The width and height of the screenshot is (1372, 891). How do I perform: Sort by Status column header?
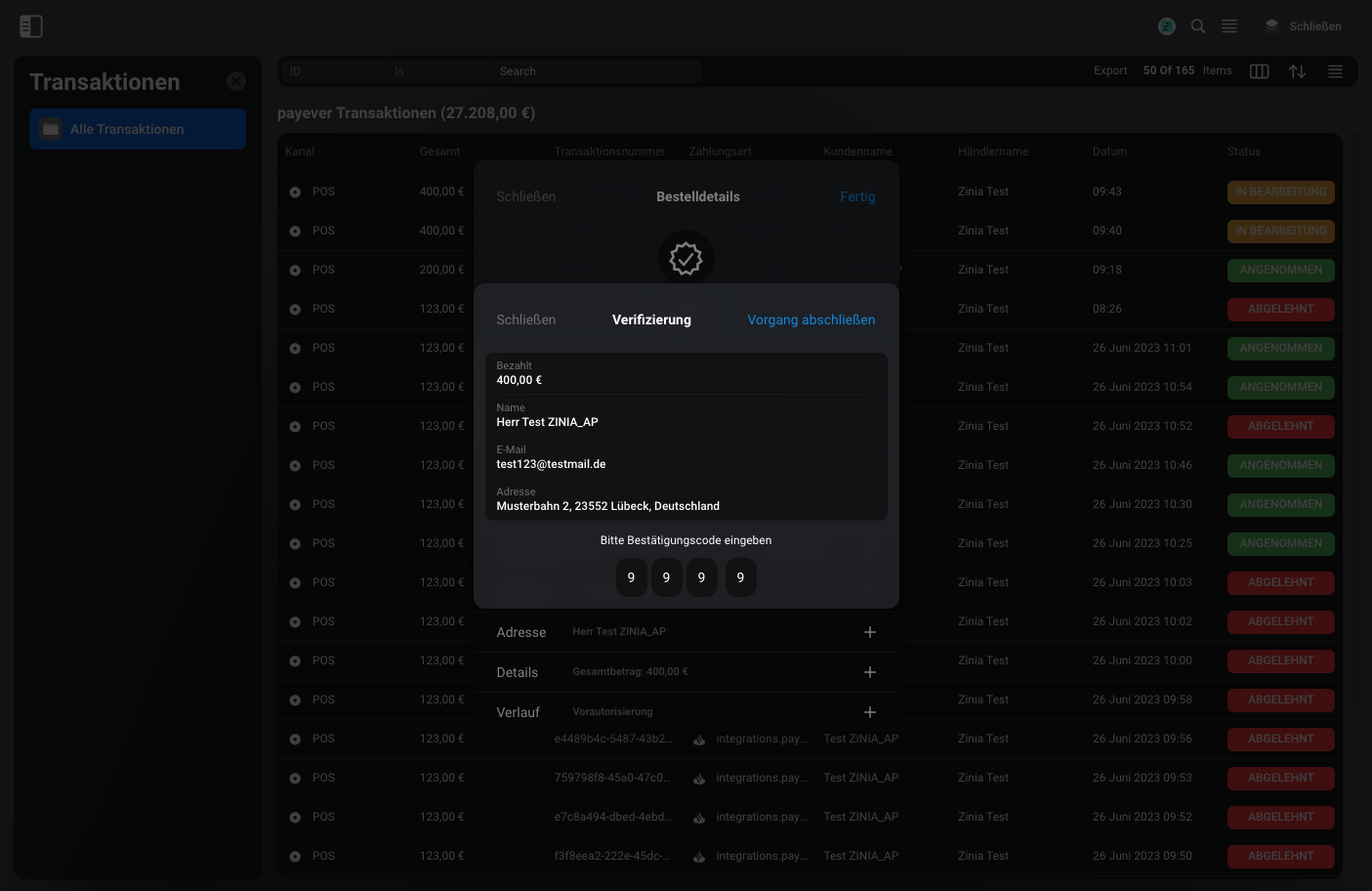click(1244, 151)
